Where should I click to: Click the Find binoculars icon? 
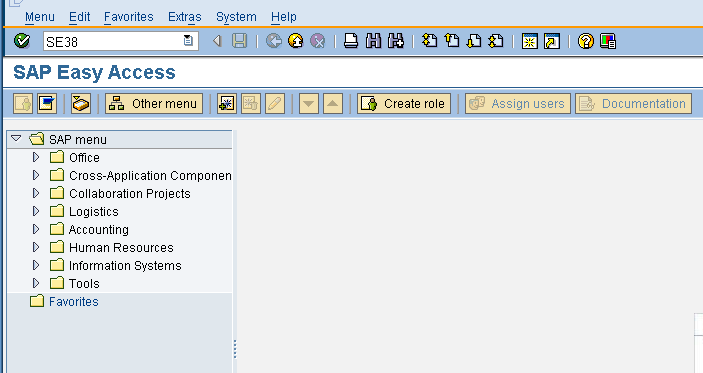(x=373, y=41)
